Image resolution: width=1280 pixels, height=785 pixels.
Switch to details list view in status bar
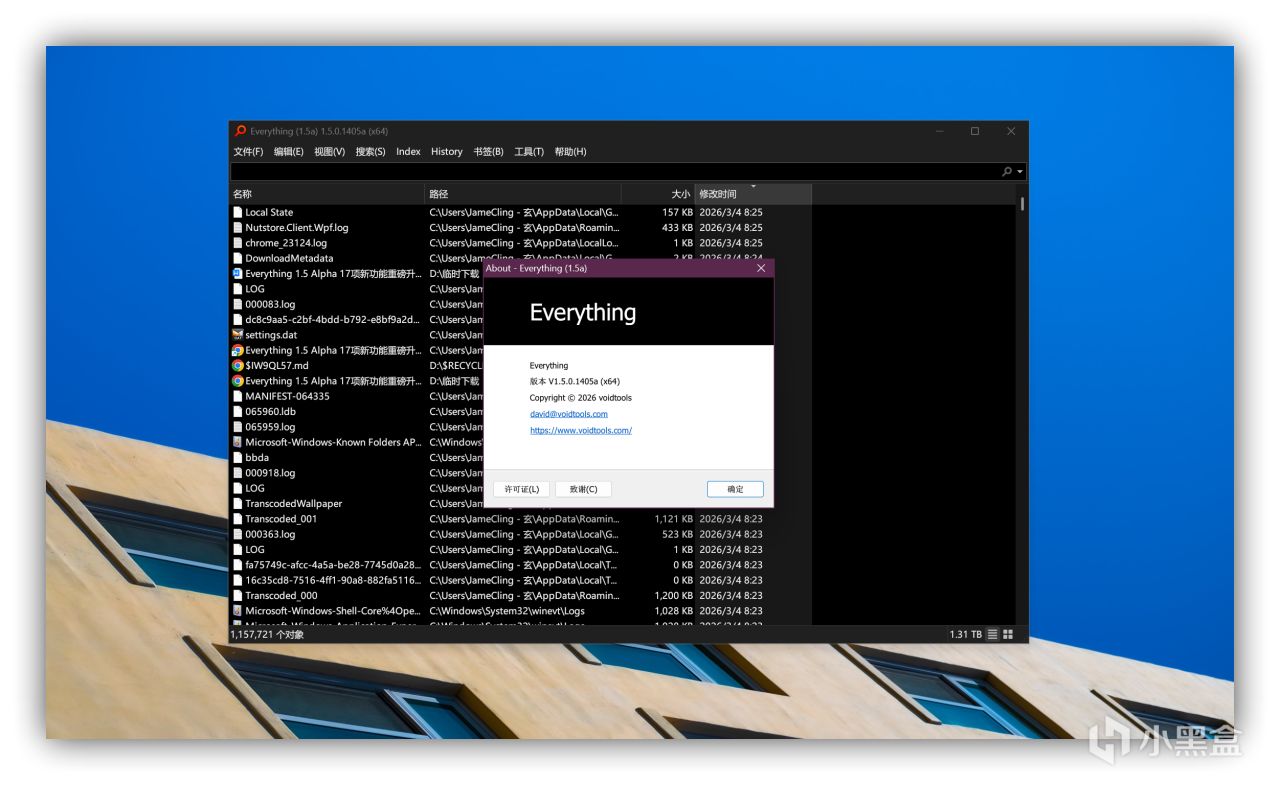993,634
